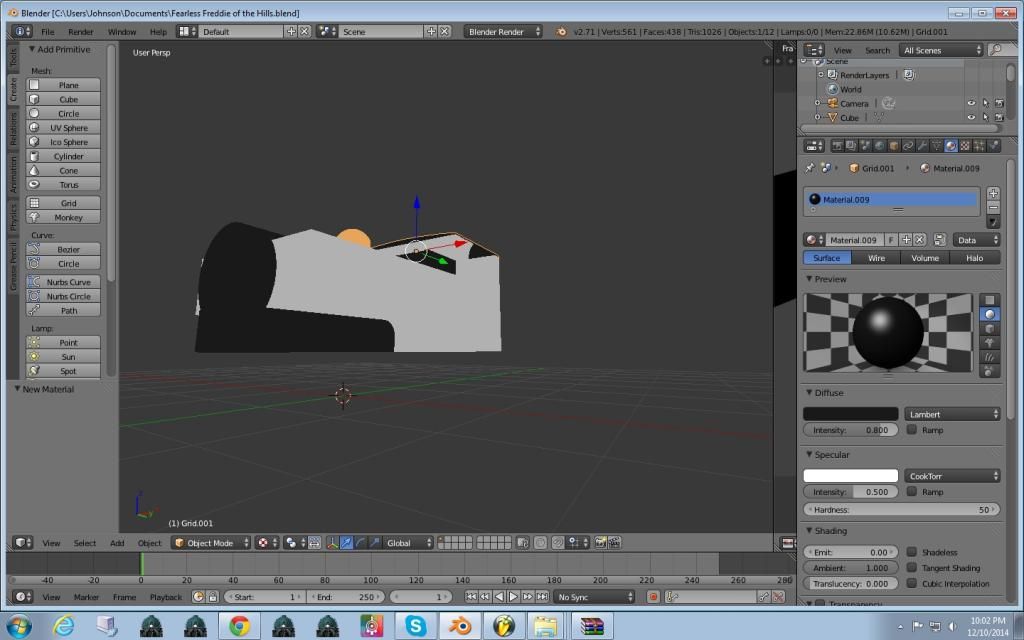
Task: Open the Object Mode dropdown
Action: pyautogui.click(x=212, y=543)
